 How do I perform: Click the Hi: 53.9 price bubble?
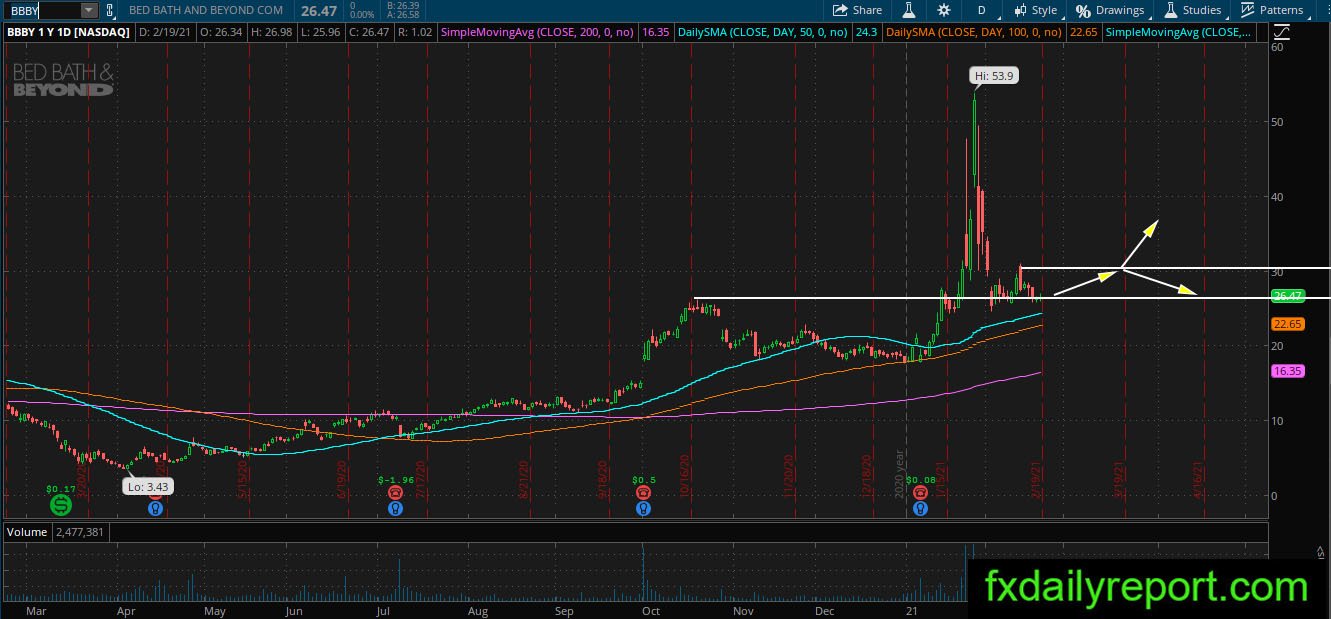(995, 75)
